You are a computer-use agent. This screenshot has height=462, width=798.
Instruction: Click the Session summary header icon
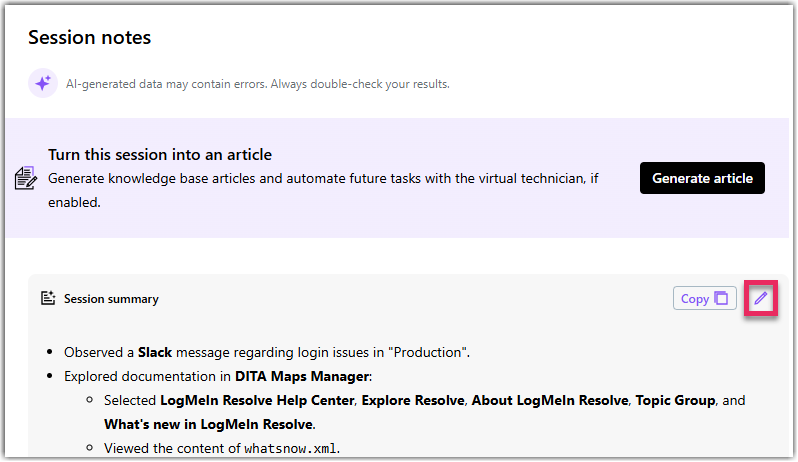pos(47,298)
